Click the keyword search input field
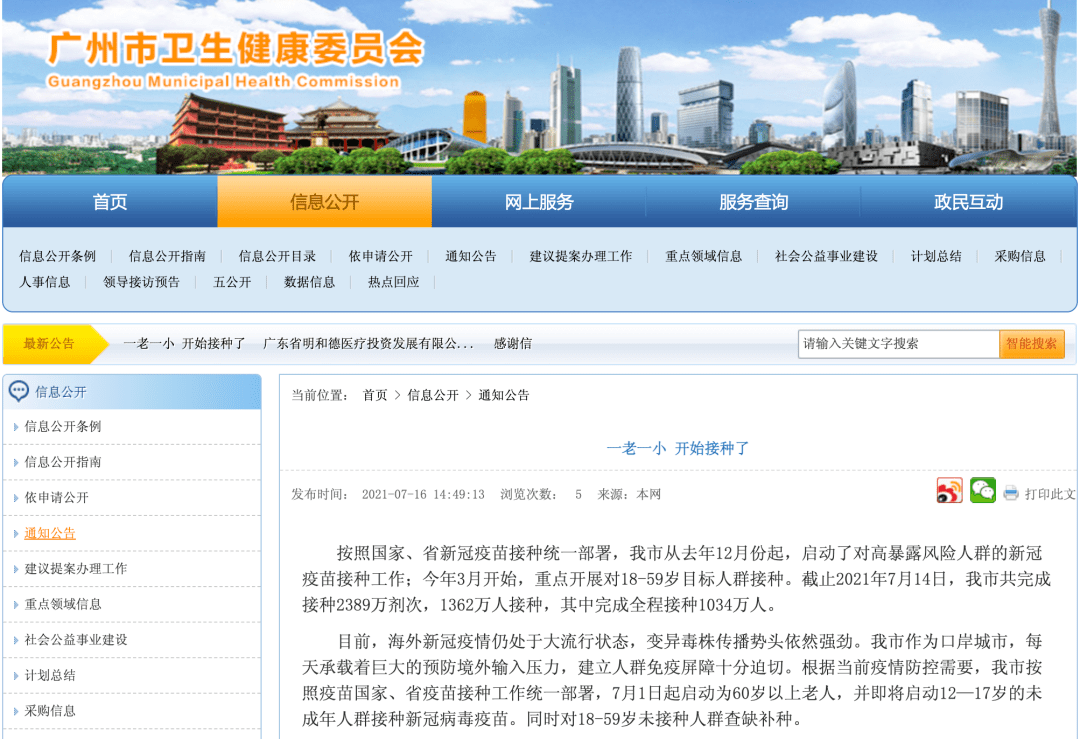 [x=898, y=344]
